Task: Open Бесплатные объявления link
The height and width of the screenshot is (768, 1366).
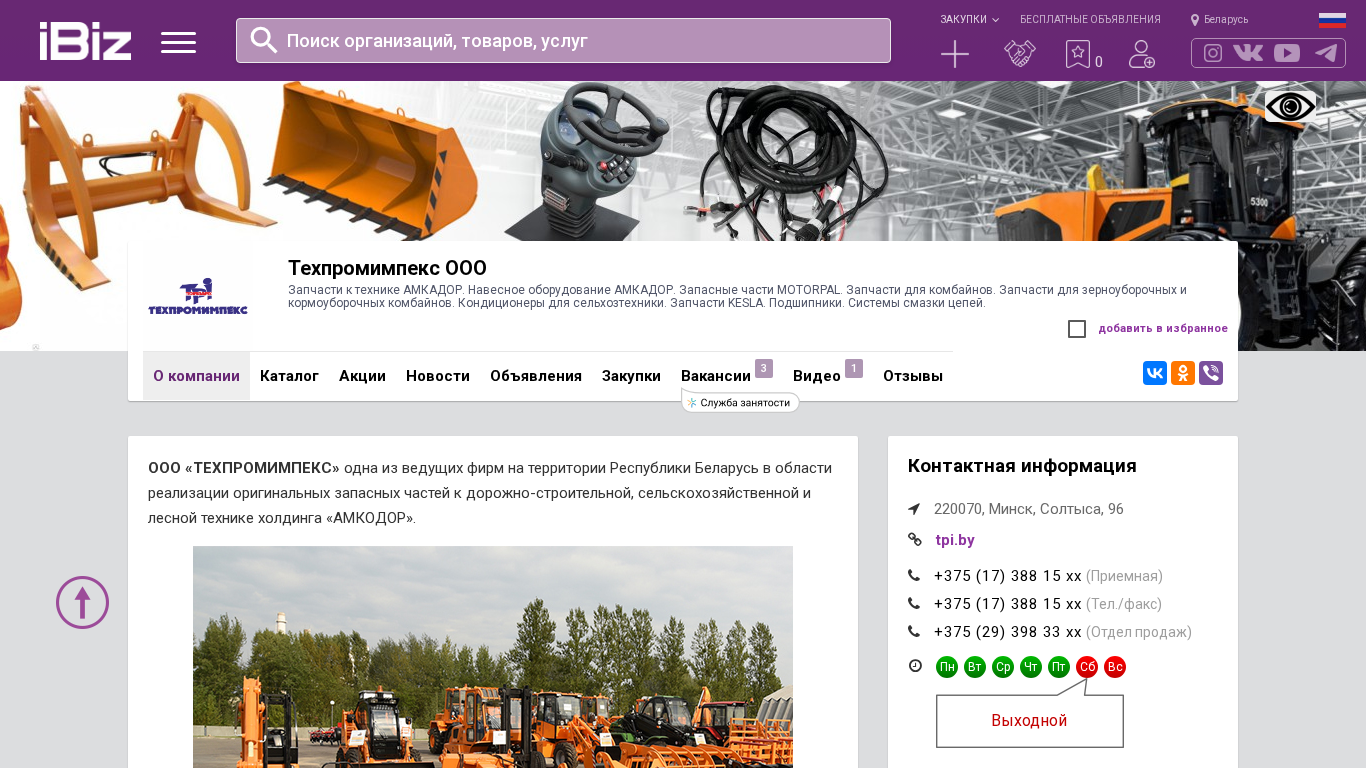Action: click(1090, 20)
